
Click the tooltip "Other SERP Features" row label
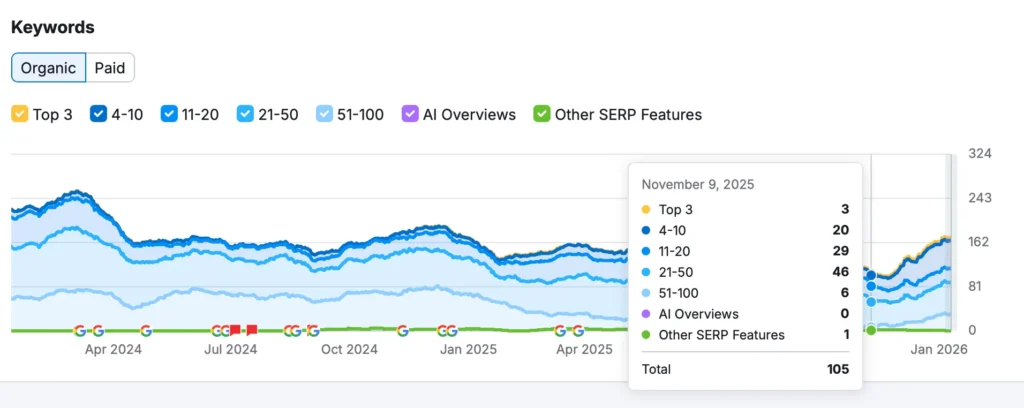[722, 335]
